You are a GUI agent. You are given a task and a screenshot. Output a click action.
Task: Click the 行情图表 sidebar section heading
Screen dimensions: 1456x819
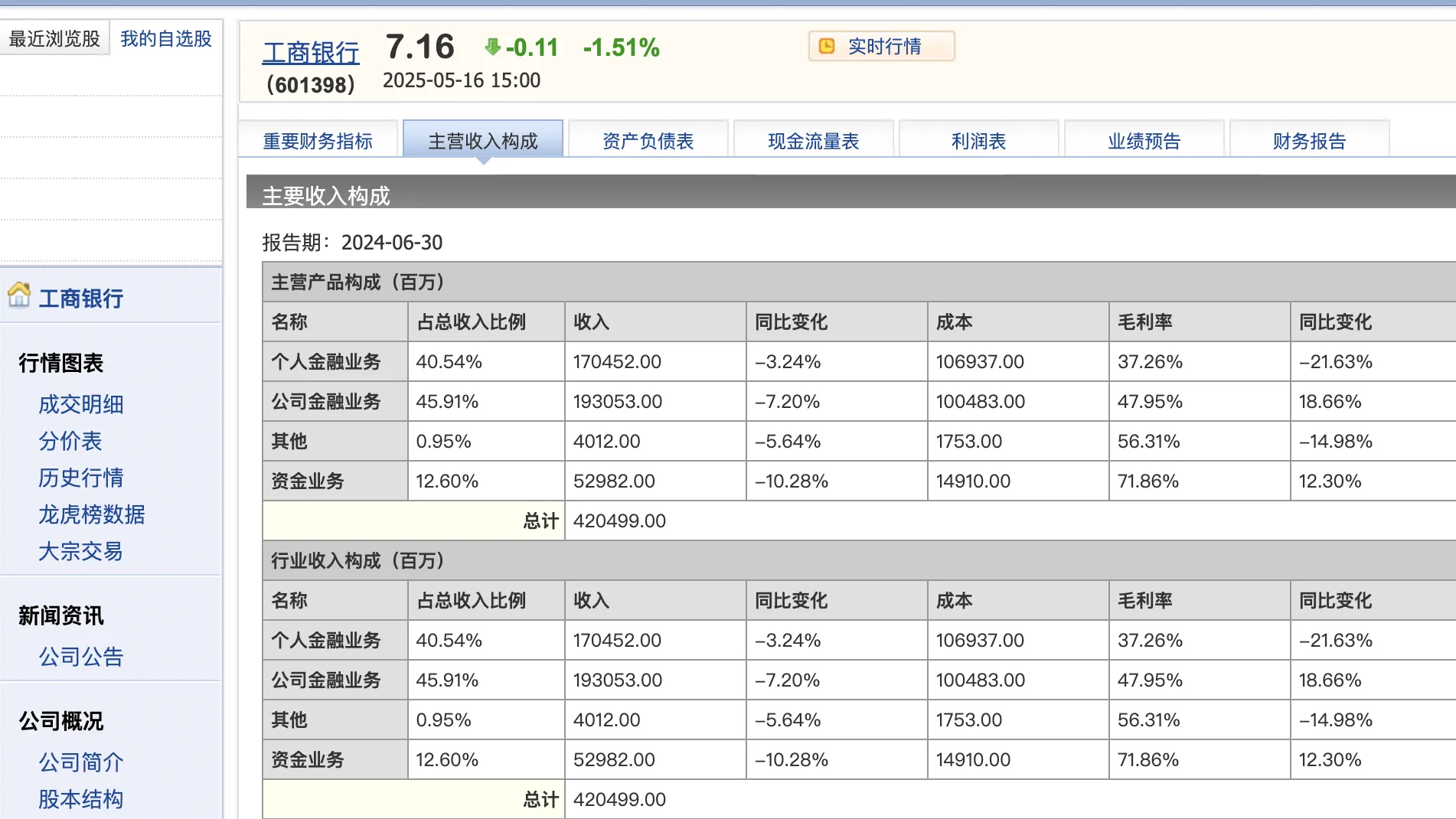tap(60, 363)
